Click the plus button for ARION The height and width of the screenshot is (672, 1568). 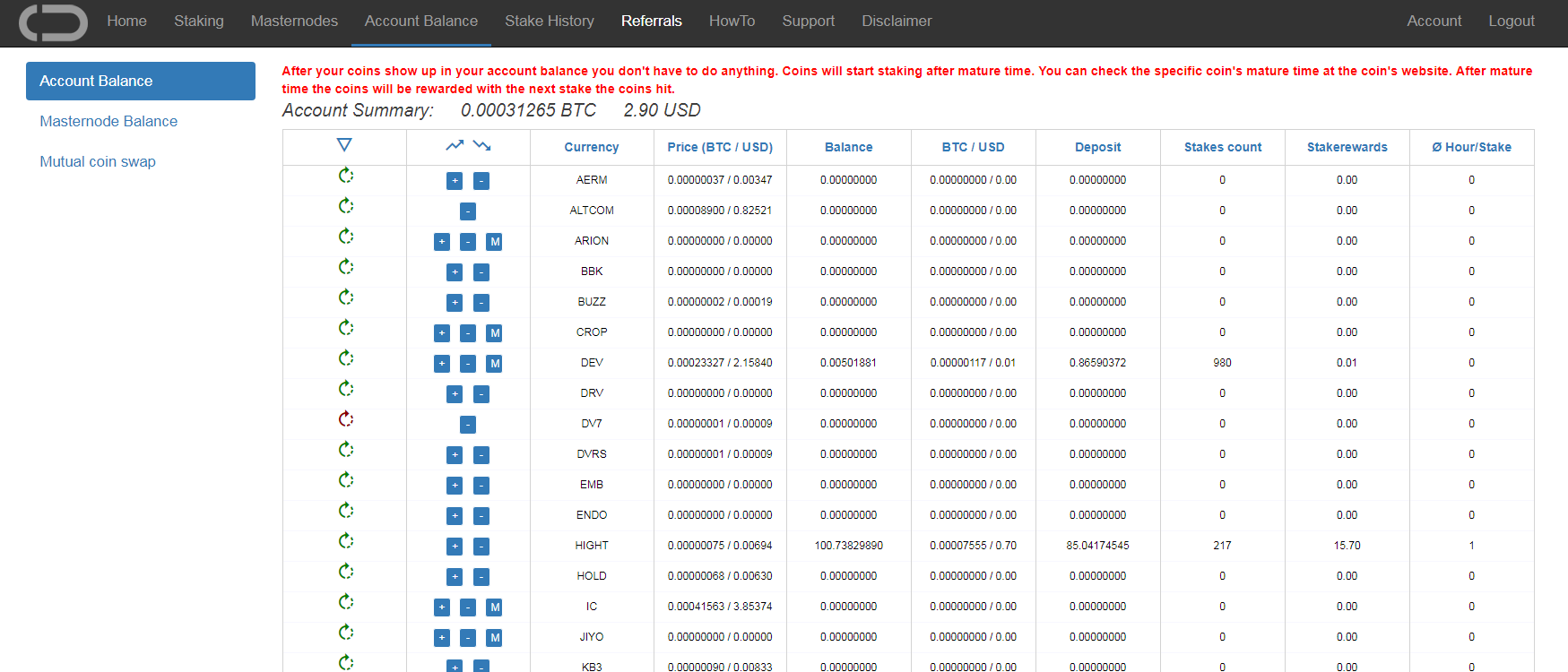pos(442,242)
